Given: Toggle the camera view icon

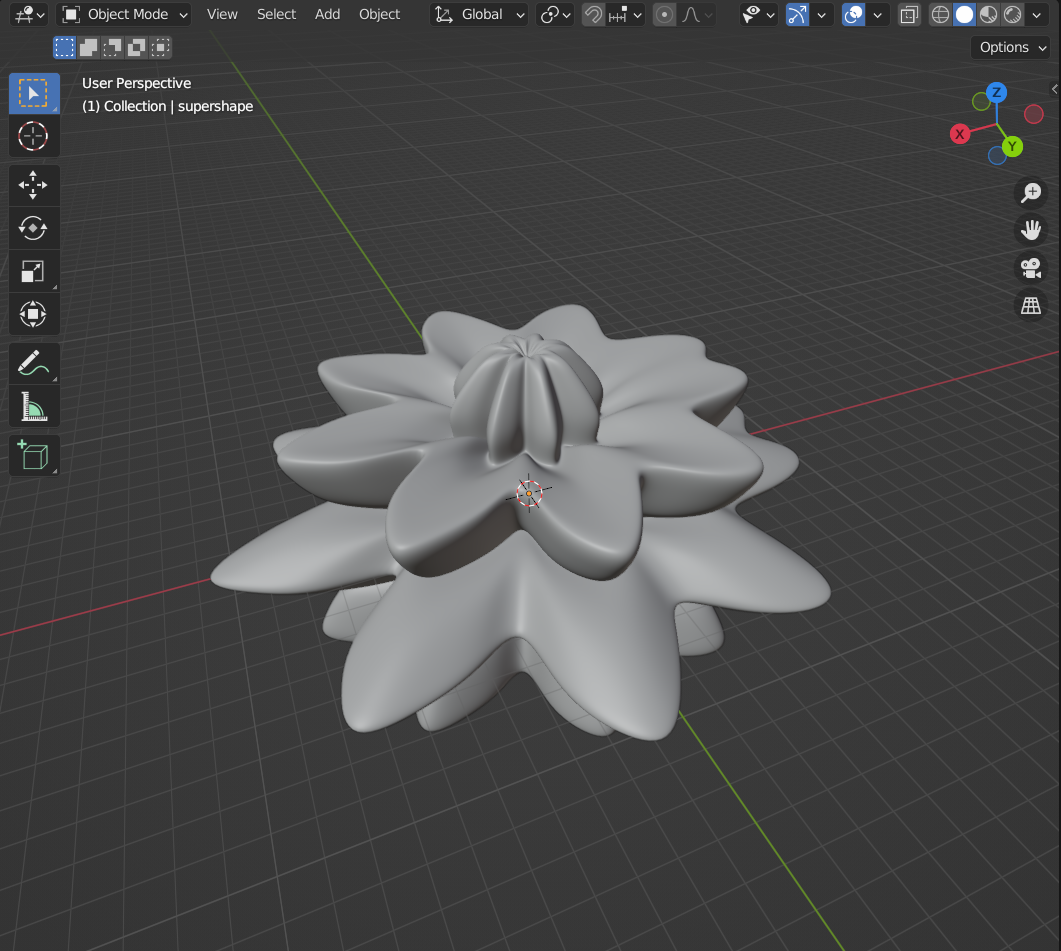Looking at the screenshot, I should [x=1031, y=268].
